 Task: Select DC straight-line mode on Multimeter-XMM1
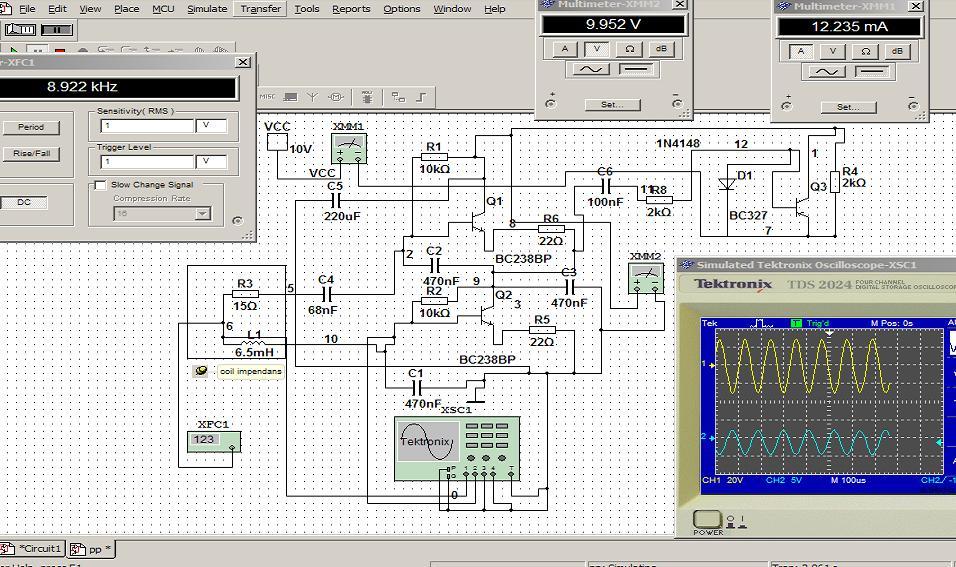click(x=873, y=72)
